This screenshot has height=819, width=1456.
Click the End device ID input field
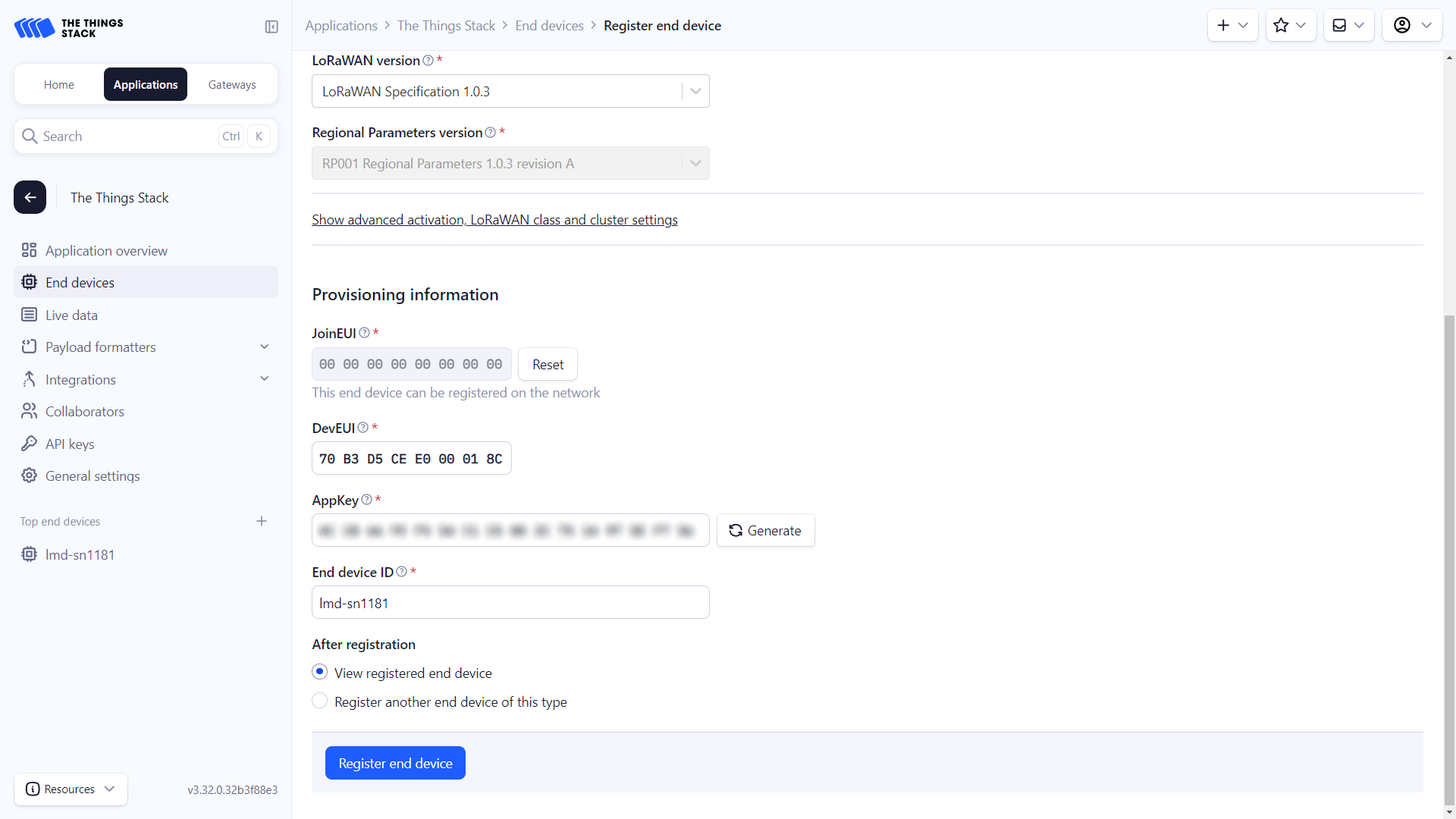pyautogui.click(x=511, y=603)
